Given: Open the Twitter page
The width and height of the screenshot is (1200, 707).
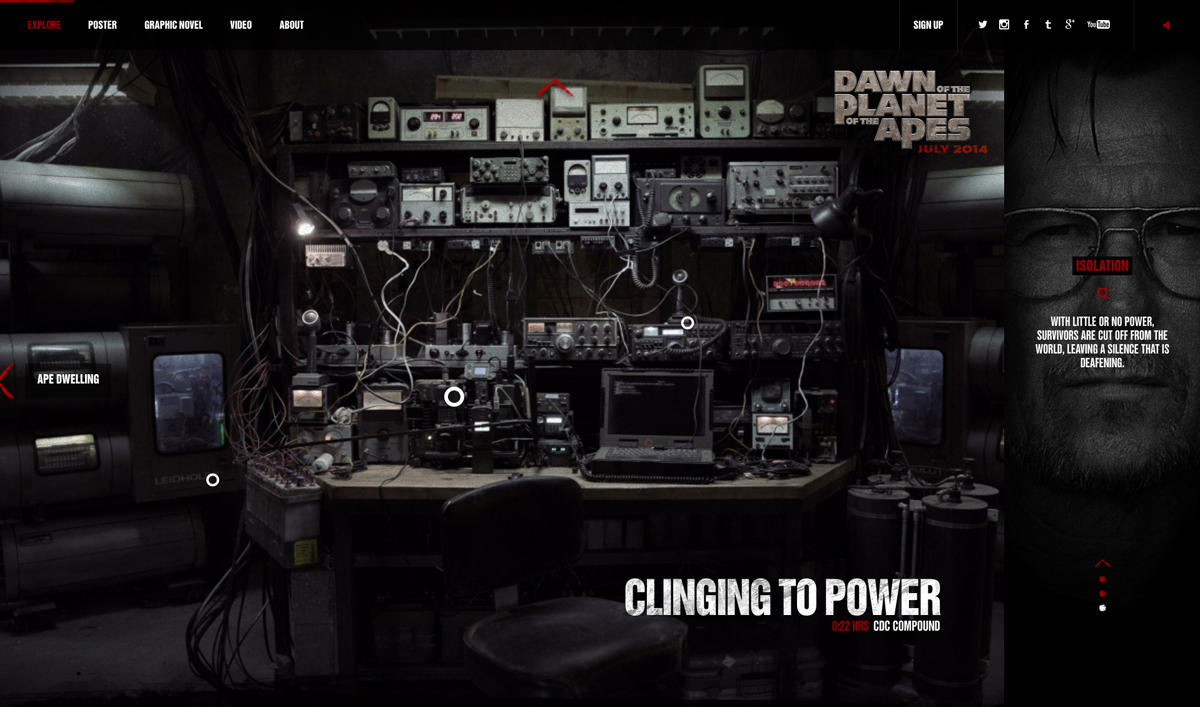Looking at the screenshot, I should click(983, 25).
